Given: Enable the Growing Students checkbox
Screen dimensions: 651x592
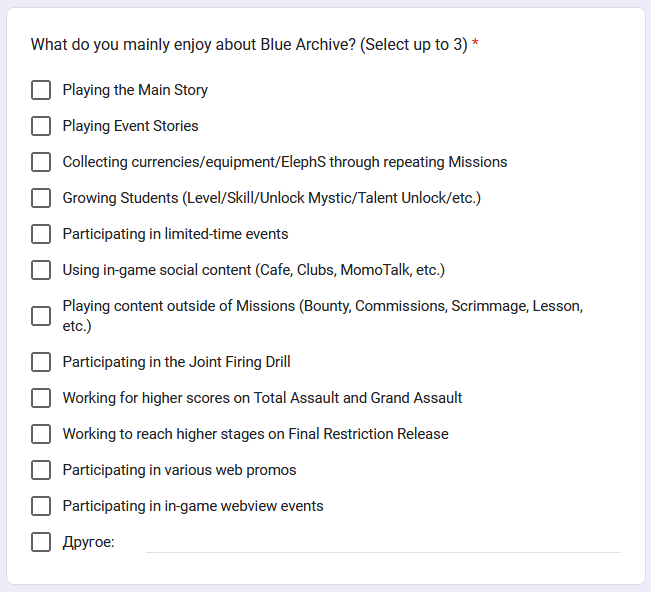Looking at the screenshot, I should pos(41,198).
